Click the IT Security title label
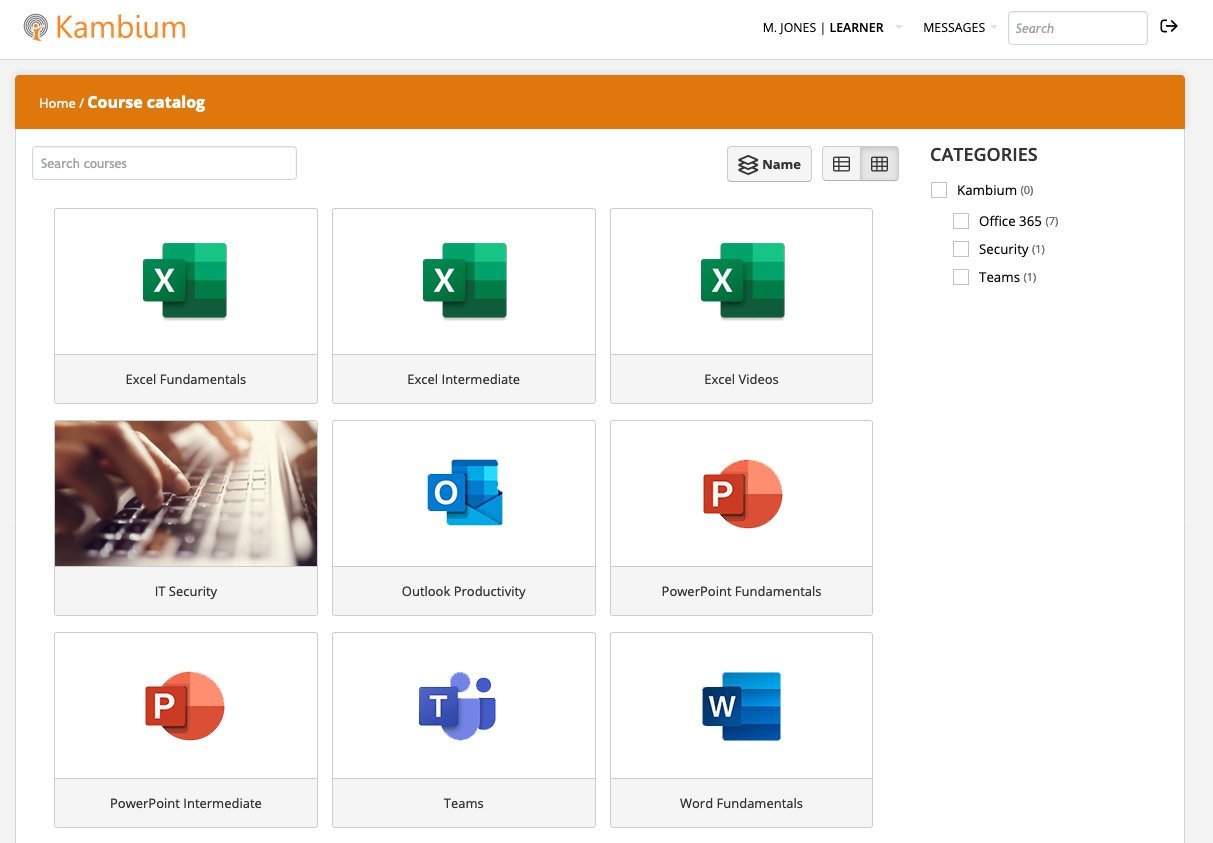Viewport: 1213px width, 843px height. (186, 591)
